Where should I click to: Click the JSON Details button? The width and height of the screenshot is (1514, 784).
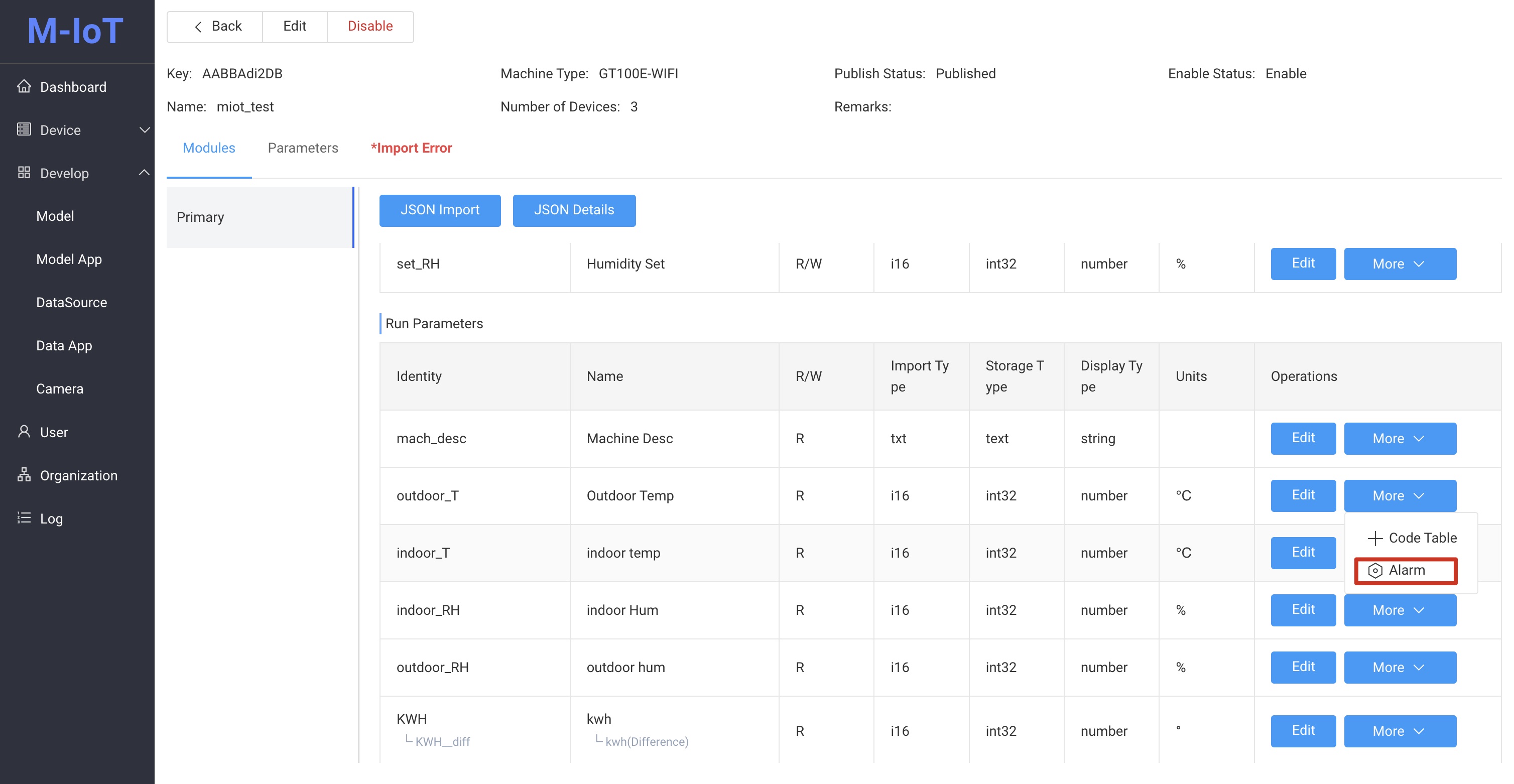(x=574, y=210)
